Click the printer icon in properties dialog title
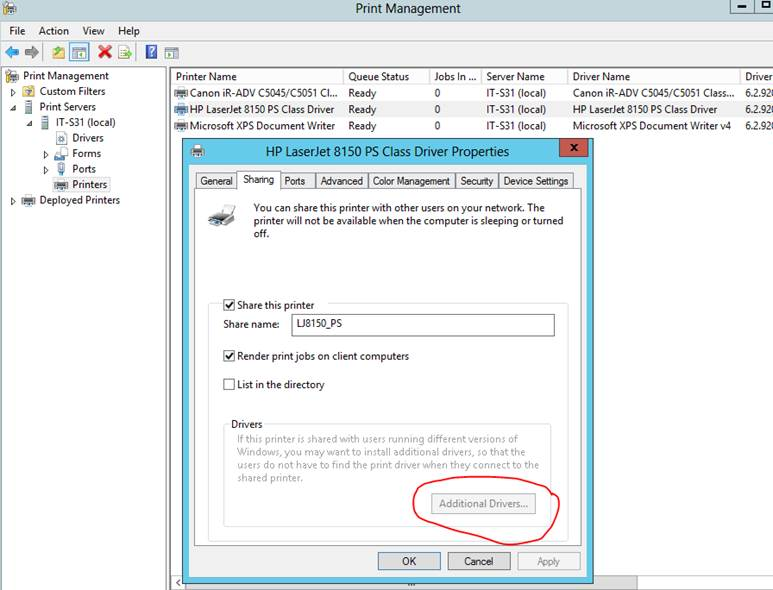This screenshot has width=773, height=590. coord(198,151)
